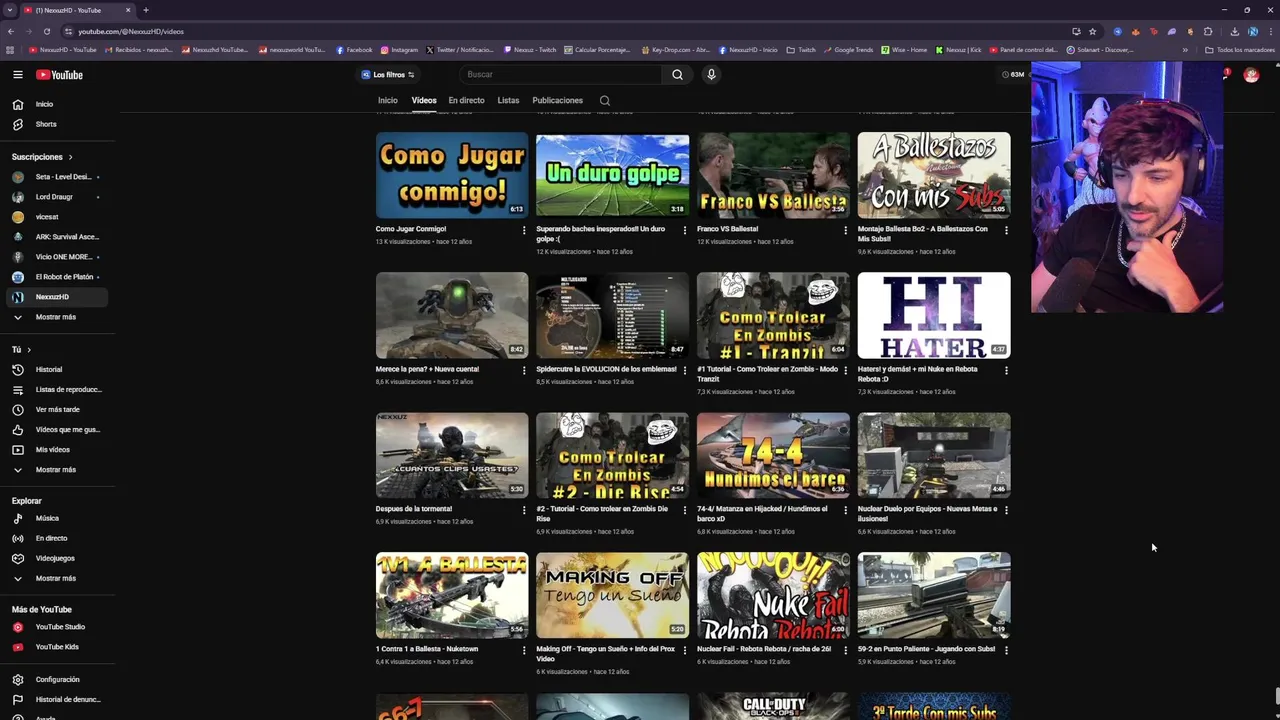Open options for 1 Contra 1 a Ballesta
This screenshot has width=1280, height=720.
tap(524, 650)
